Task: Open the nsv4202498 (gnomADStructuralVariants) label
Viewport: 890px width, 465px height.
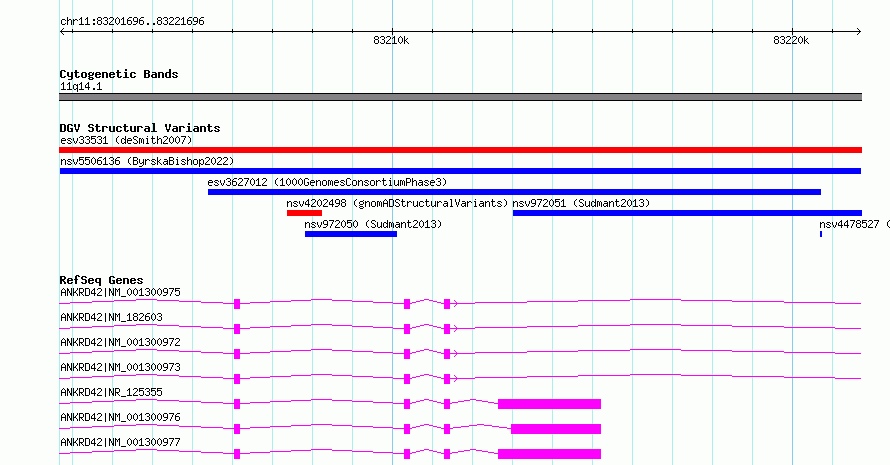Action: [x=397, y=203]
